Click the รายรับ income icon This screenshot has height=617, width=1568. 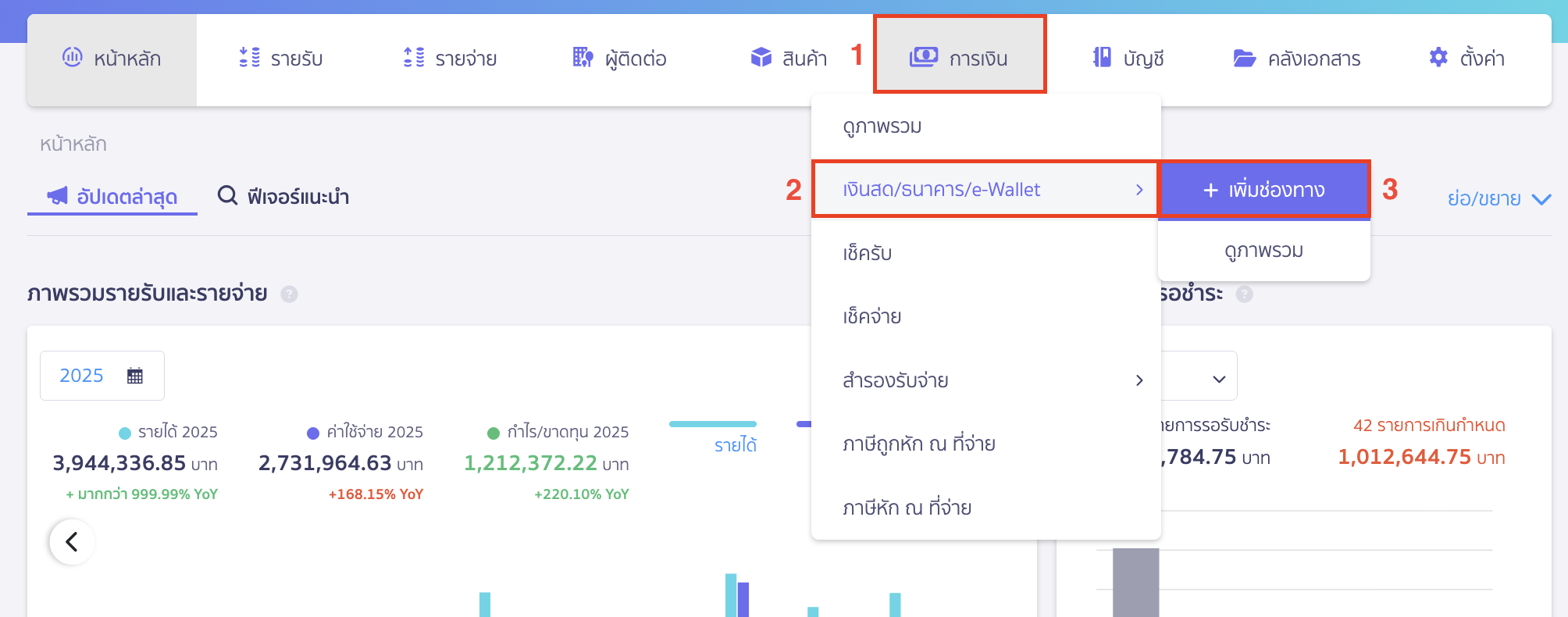(249, 57)
